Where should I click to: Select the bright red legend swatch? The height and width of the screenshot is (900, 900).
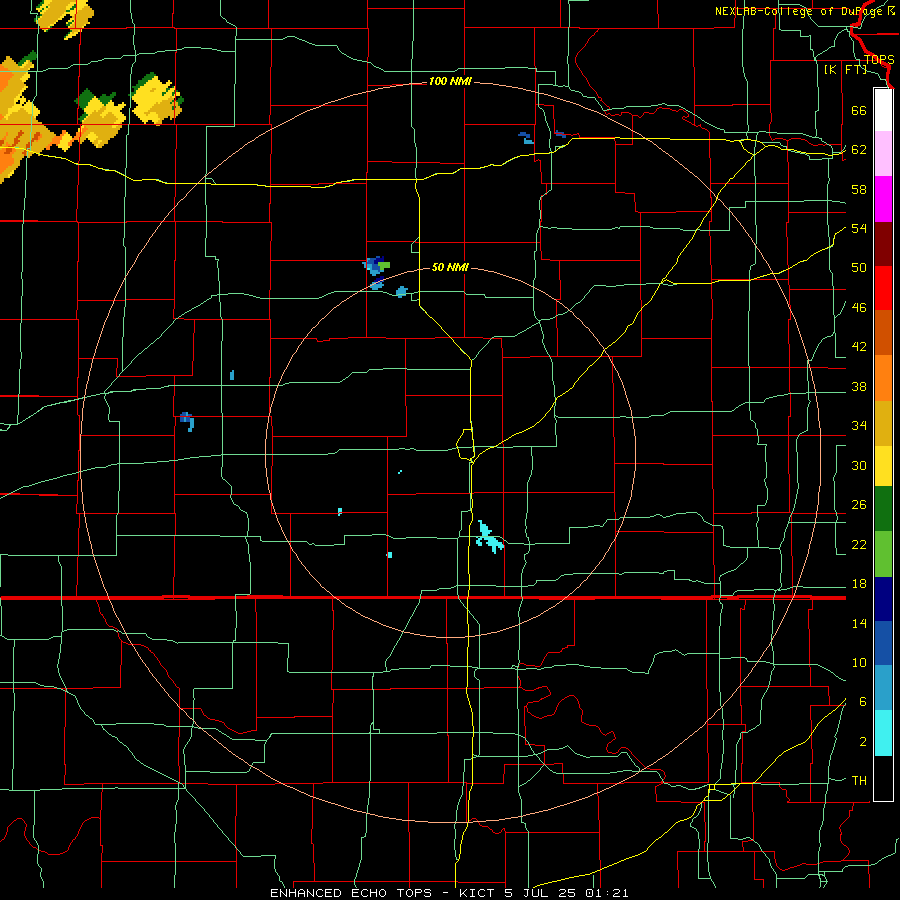(883, 288)
